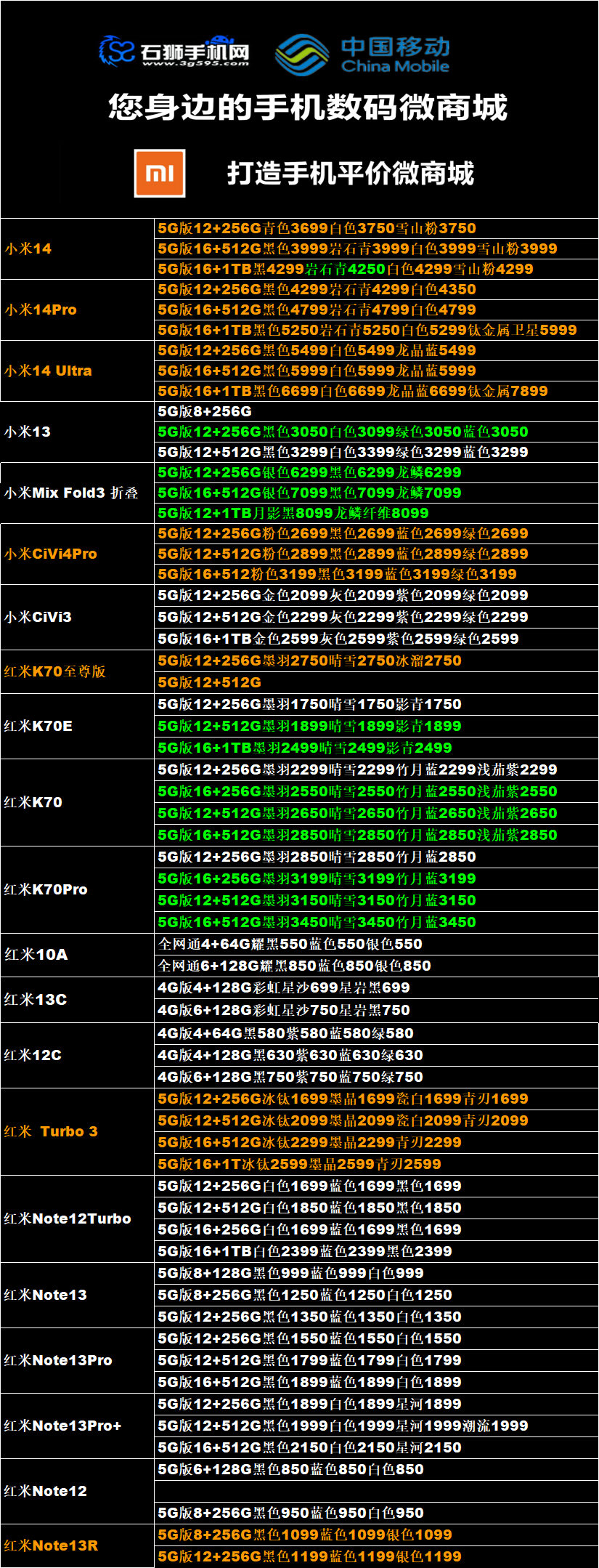The width and height of the screenshot is (599, 1568).
Task: Click the 小米14Pro model name cell
Action: coord(78,310)
